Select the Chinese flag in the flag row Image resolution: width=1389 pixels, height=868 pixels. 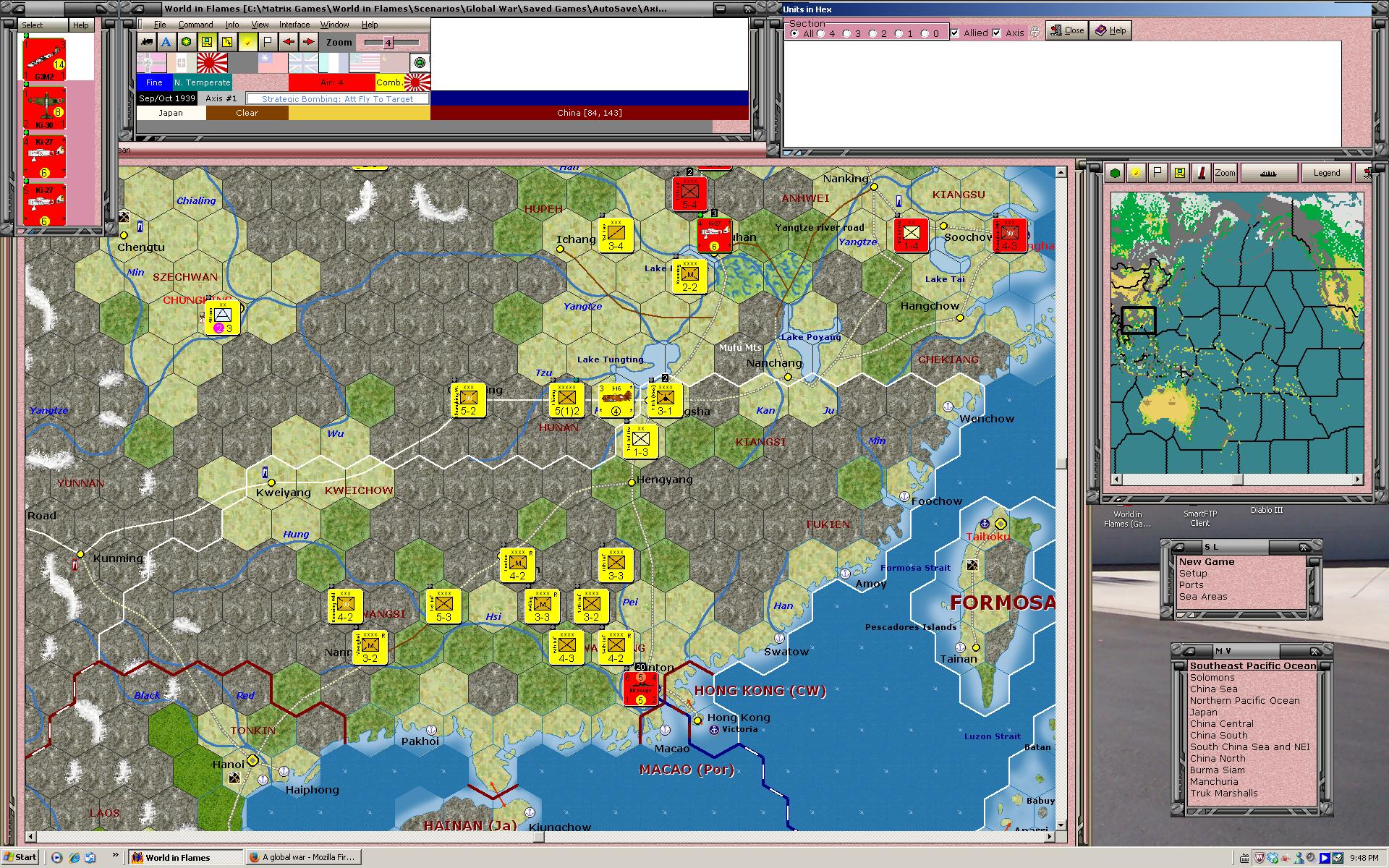273,63
